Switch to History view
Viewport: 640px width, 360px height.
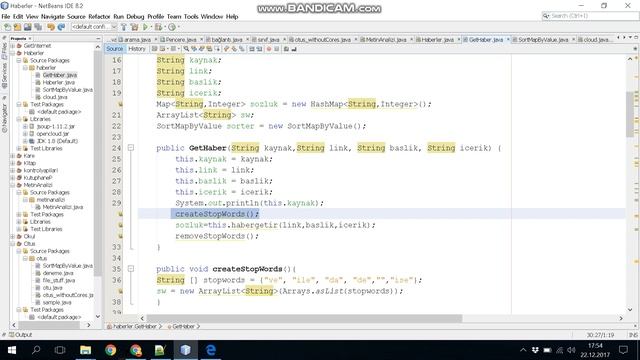pos(137,49)
